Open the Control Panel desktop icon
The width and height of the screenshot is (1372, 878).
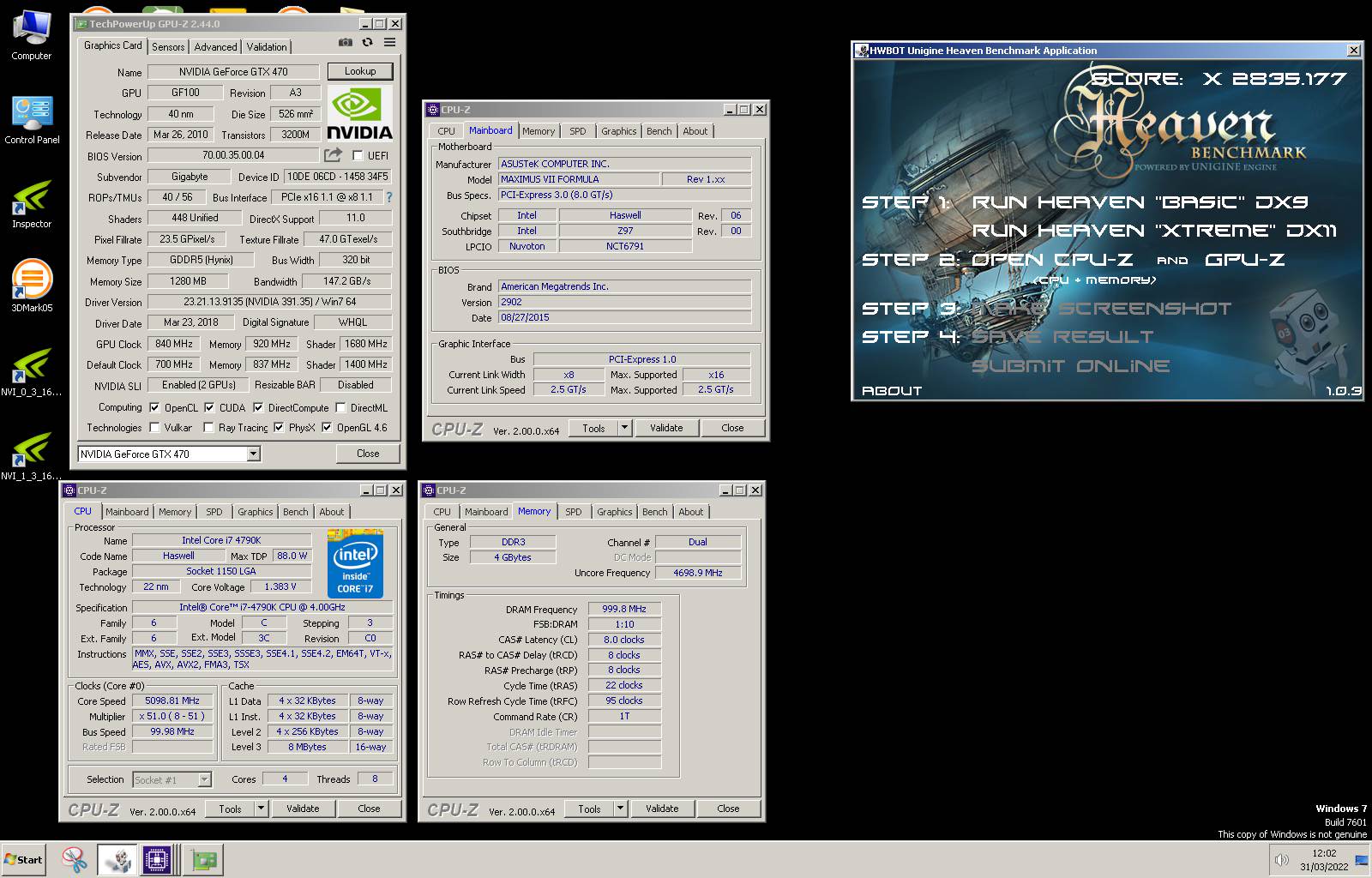point(32,118)
